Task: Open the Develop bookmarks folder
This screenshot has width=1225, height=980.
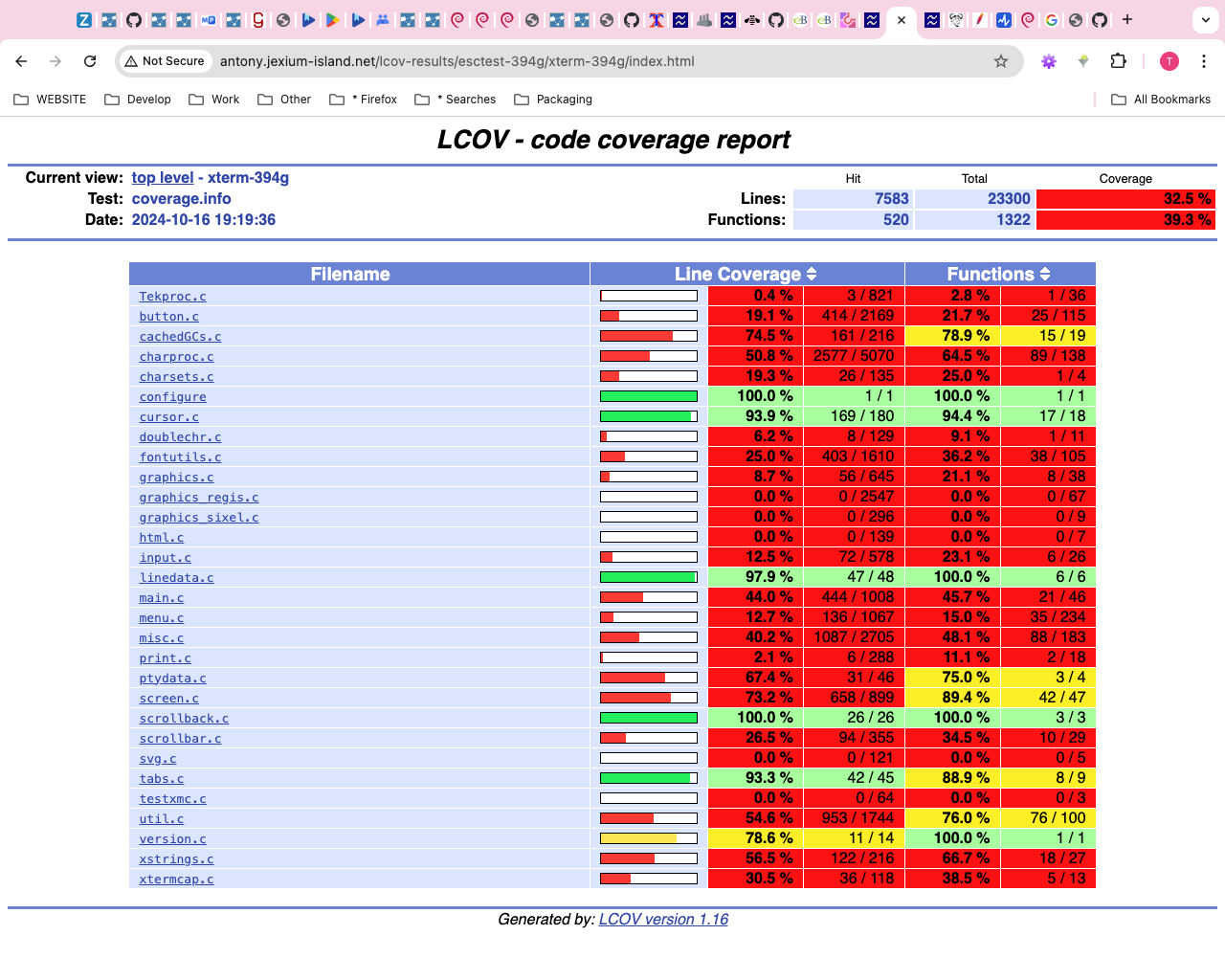Action: (x=138, y=100)
